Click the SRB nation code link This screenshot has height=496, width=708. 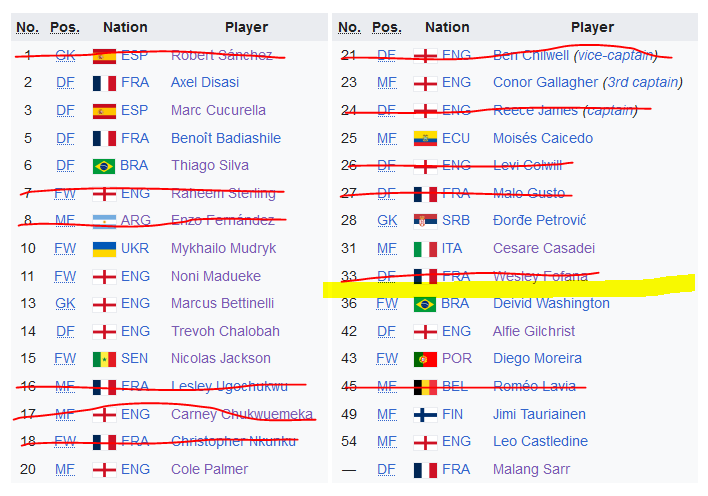(x=456, y=220)
